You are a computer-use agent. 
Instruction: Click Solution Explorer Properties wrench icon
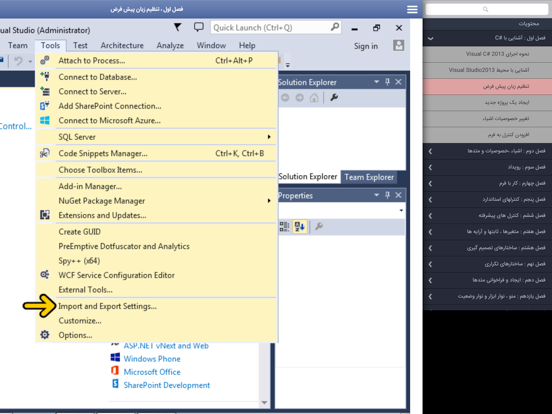pyautogui.click(x=334, y=97)
